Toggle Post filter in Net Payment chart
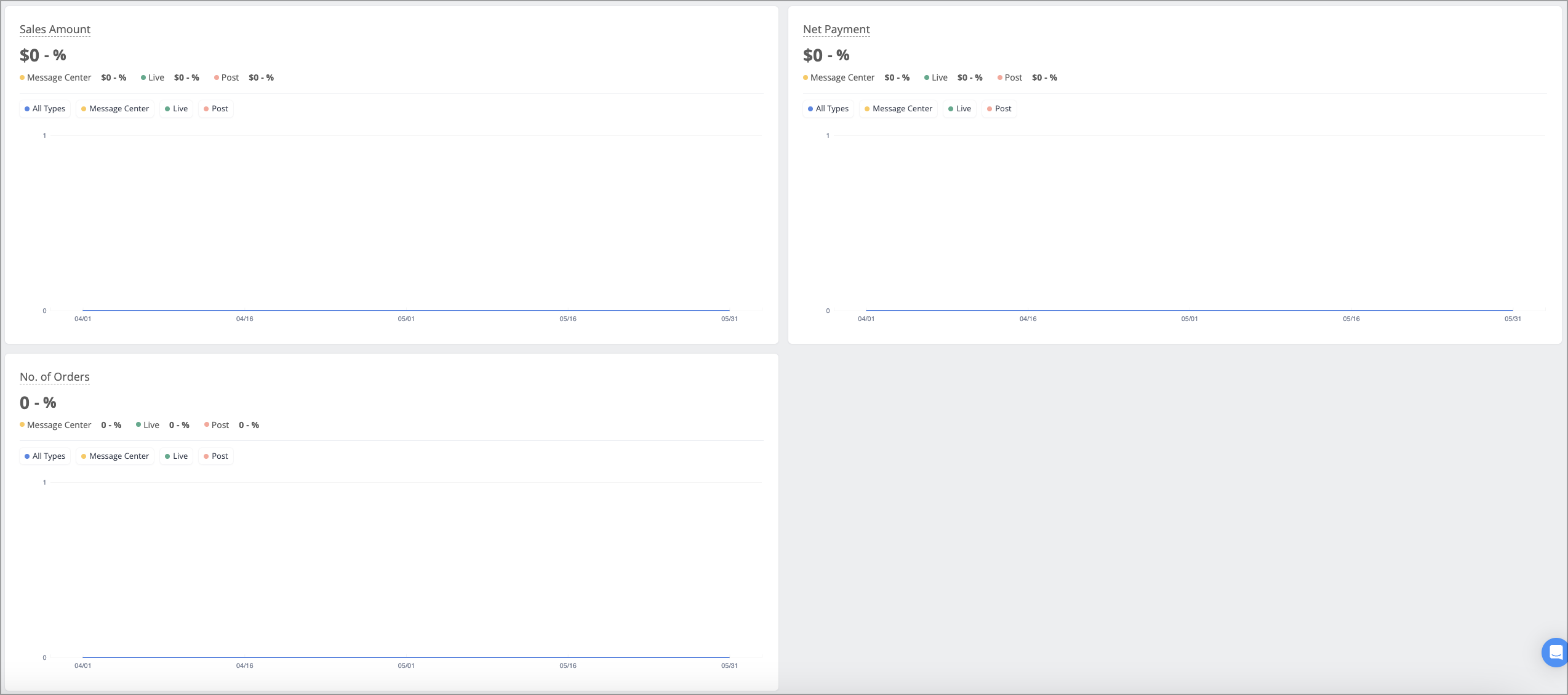Image resolution: width=1568 pixels, height=695 pixels. 999,109
